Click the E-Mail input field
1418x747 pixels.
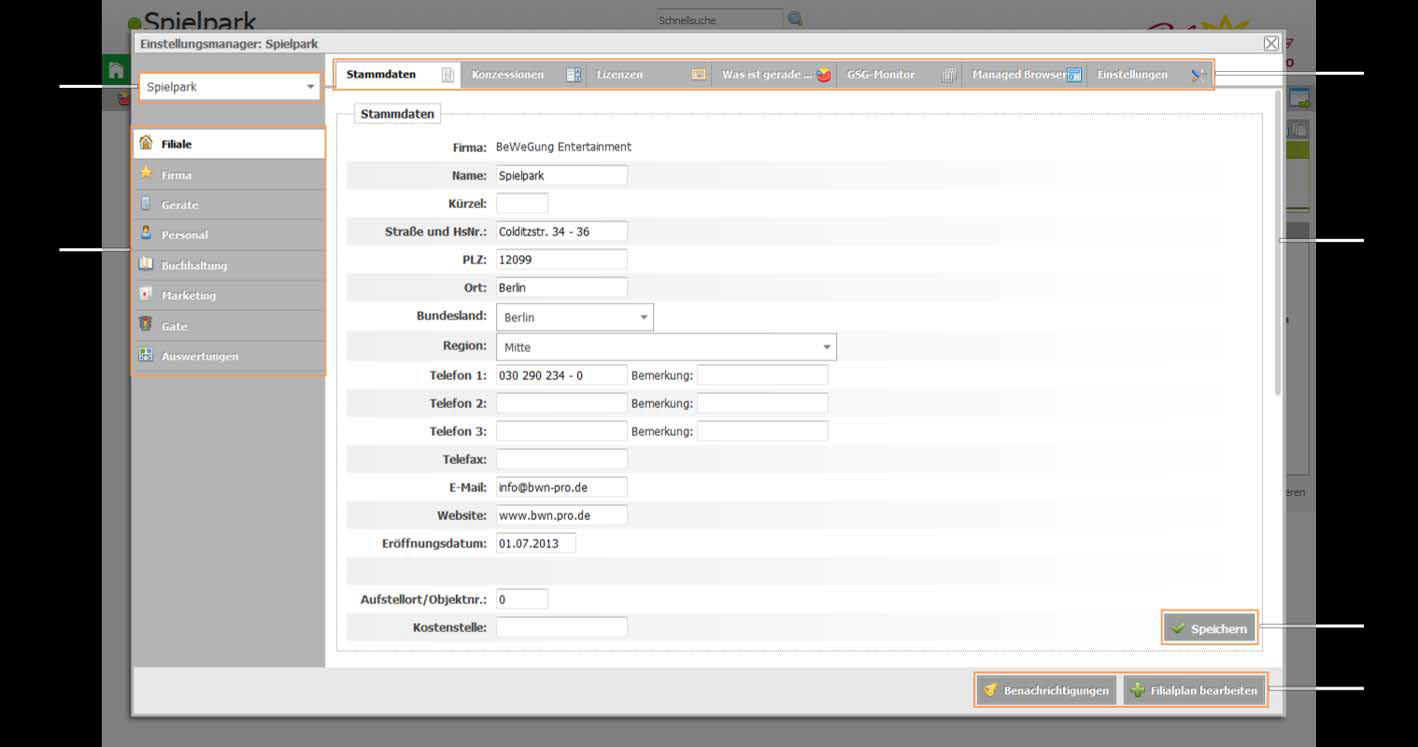click(561, 487)
